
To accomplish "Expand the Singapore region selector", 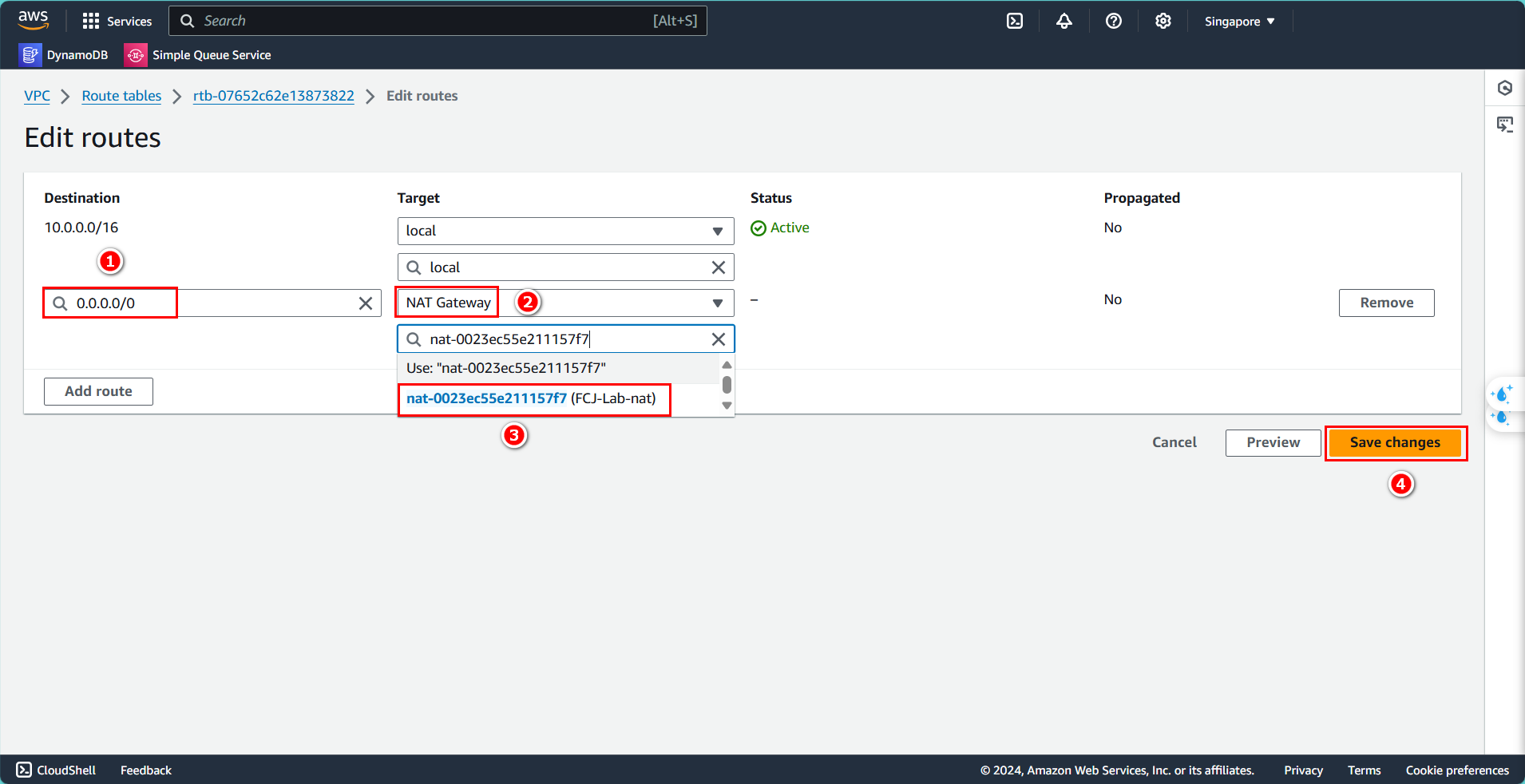I will 1239,22.
